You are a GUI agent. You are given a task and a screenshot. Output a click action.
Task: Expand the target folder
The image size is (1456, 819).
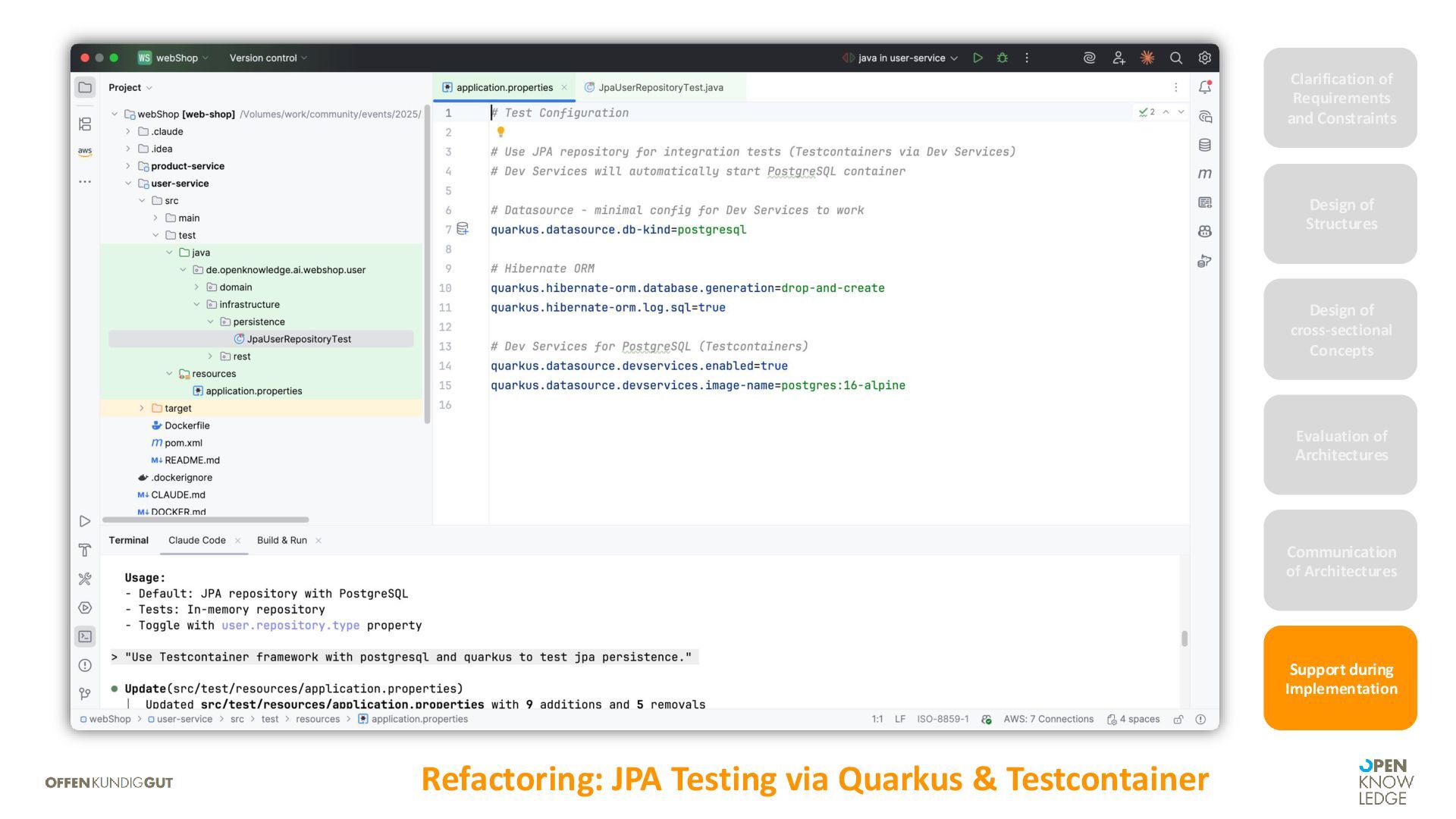[142, 408]
